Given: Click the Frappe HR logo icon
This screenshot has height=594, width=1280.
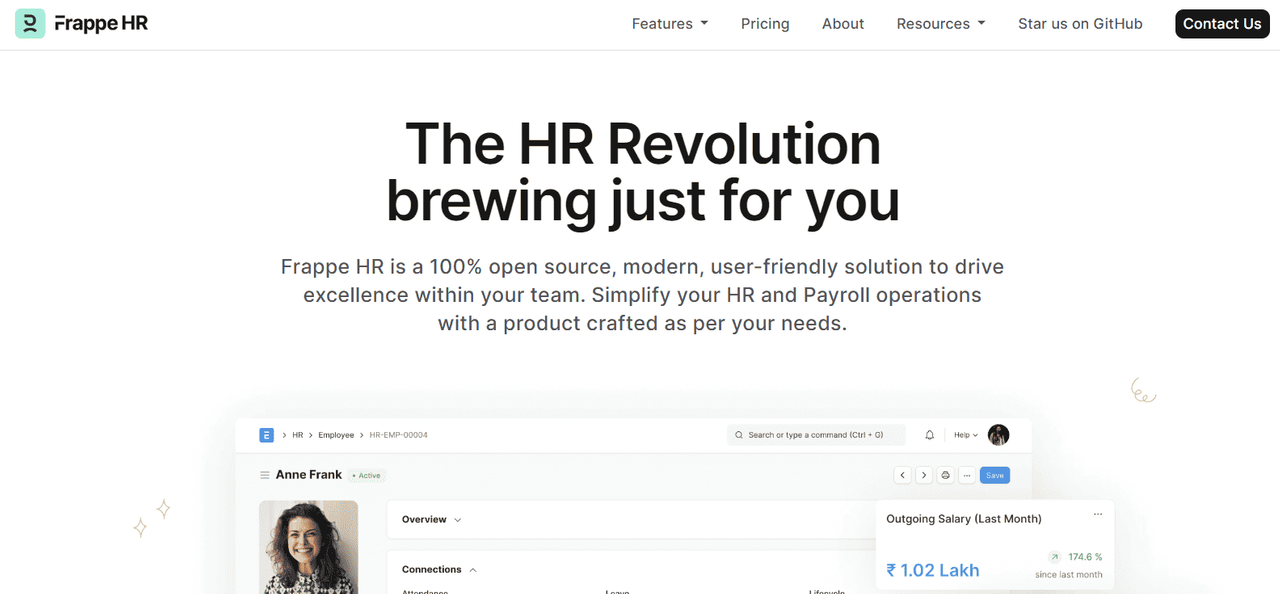Looking at the screenshot, I should 30,23.
